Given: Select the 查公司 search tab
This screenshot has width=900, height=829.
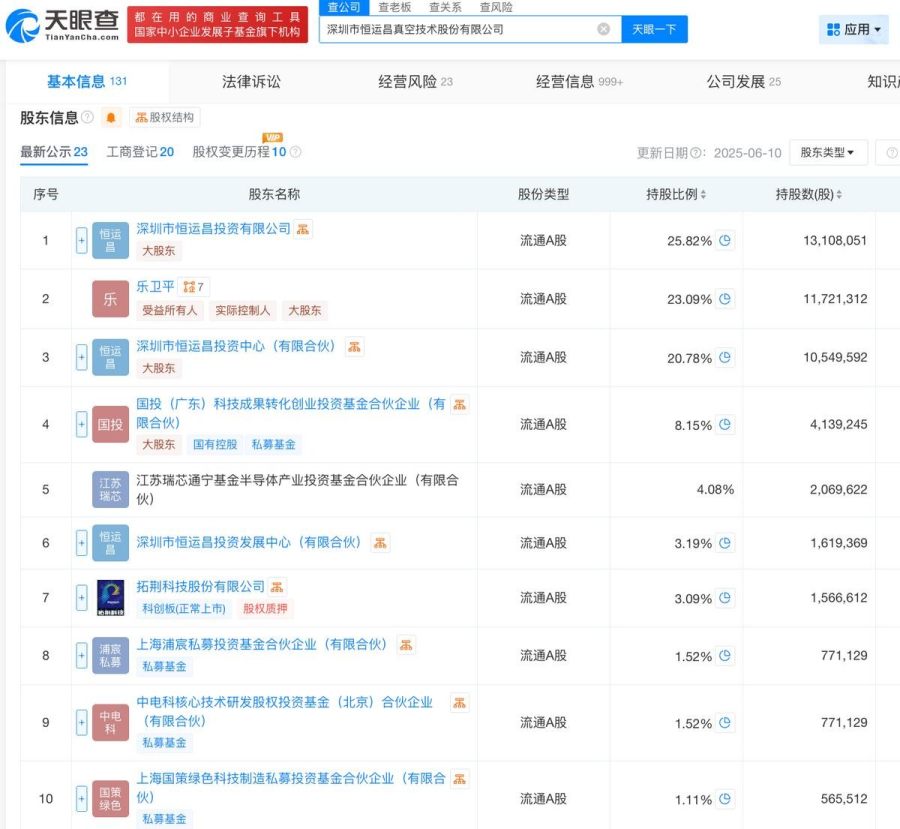Looking at the screenshot, I should [344, 7].
